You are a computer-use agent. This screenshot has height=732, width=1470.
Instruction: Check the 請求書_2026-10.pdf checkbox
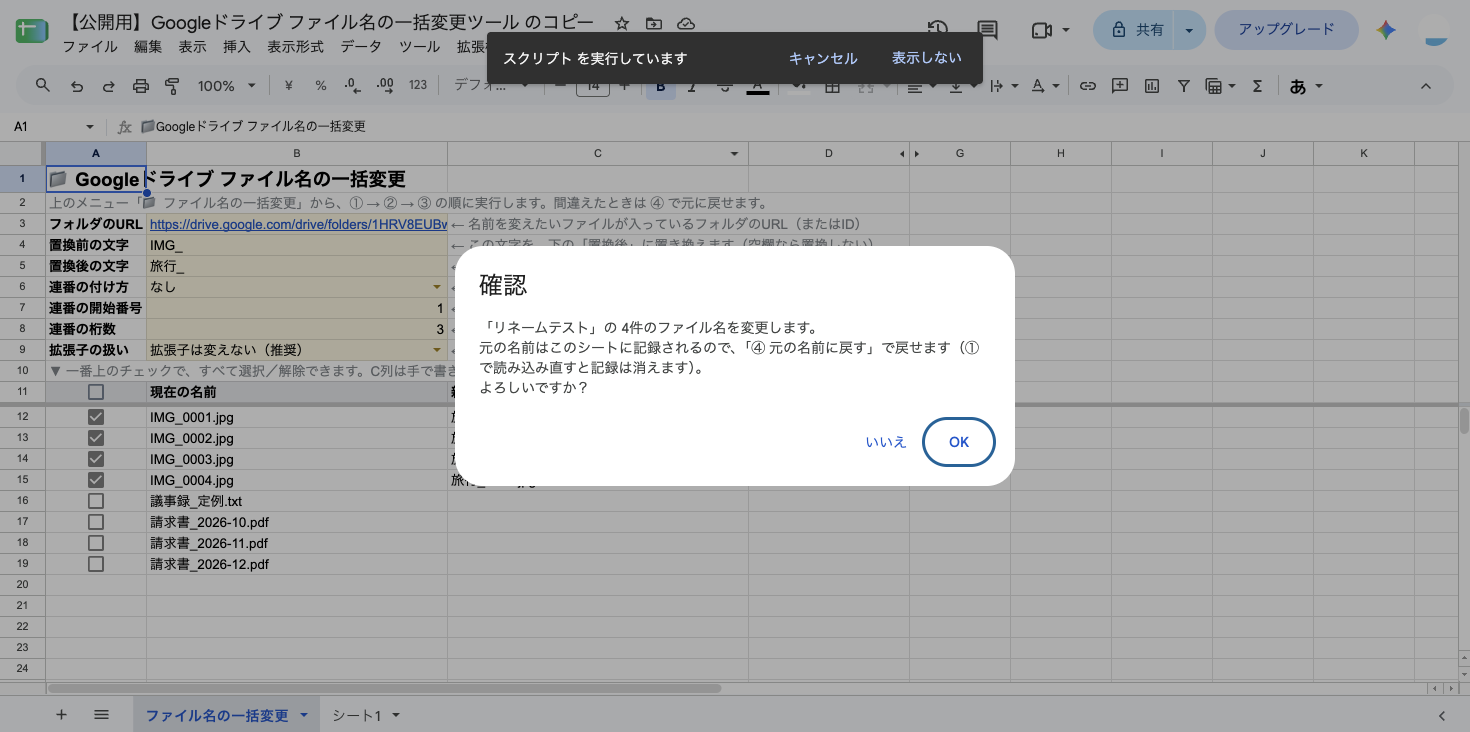[96, 522]
